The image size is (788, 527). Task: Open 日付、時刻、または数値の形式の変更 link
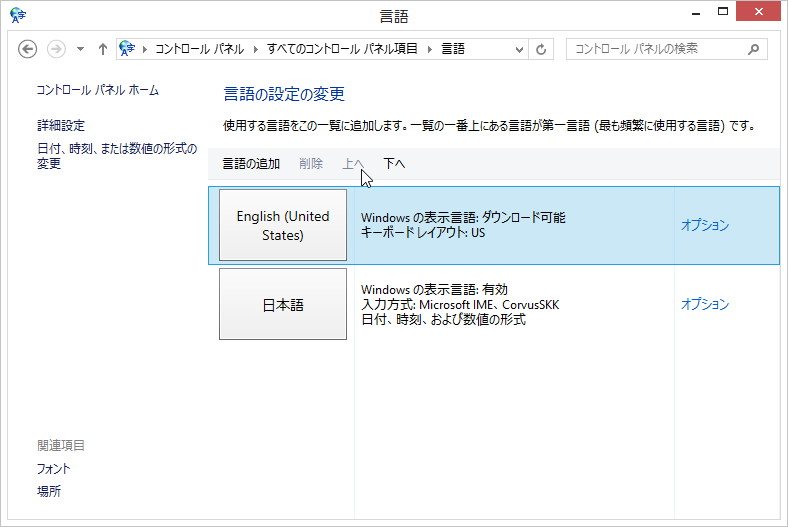117,156
